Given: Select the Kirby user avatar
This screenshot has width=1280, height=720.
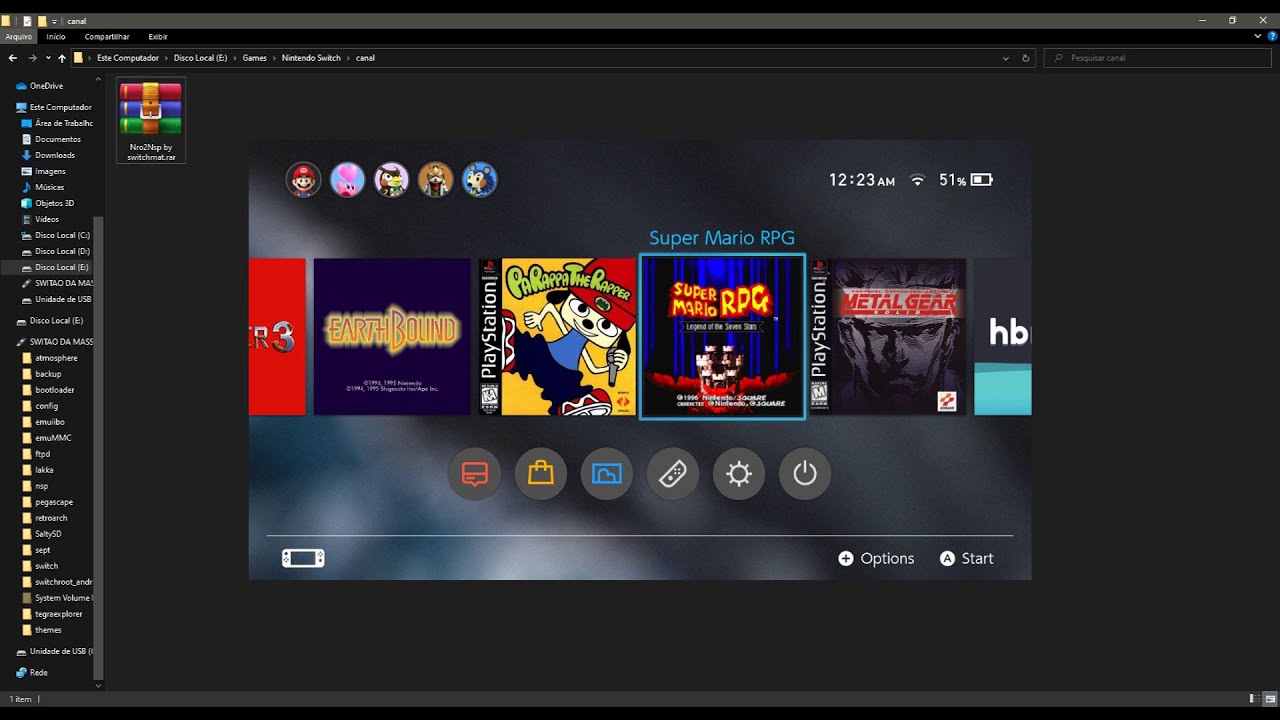Looking at the screenshot, I should [x=347, y=180].
